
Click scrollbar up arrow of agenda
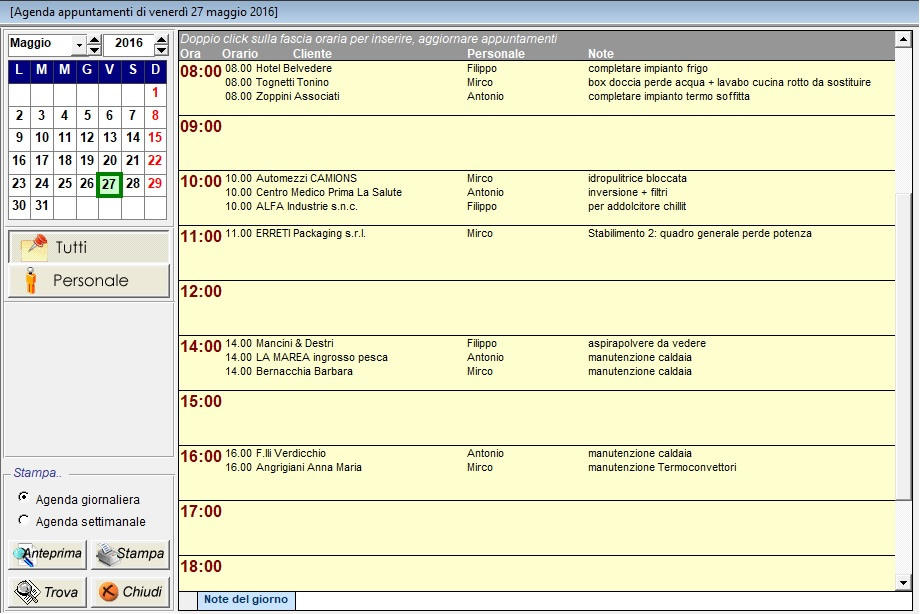(903, 39)
